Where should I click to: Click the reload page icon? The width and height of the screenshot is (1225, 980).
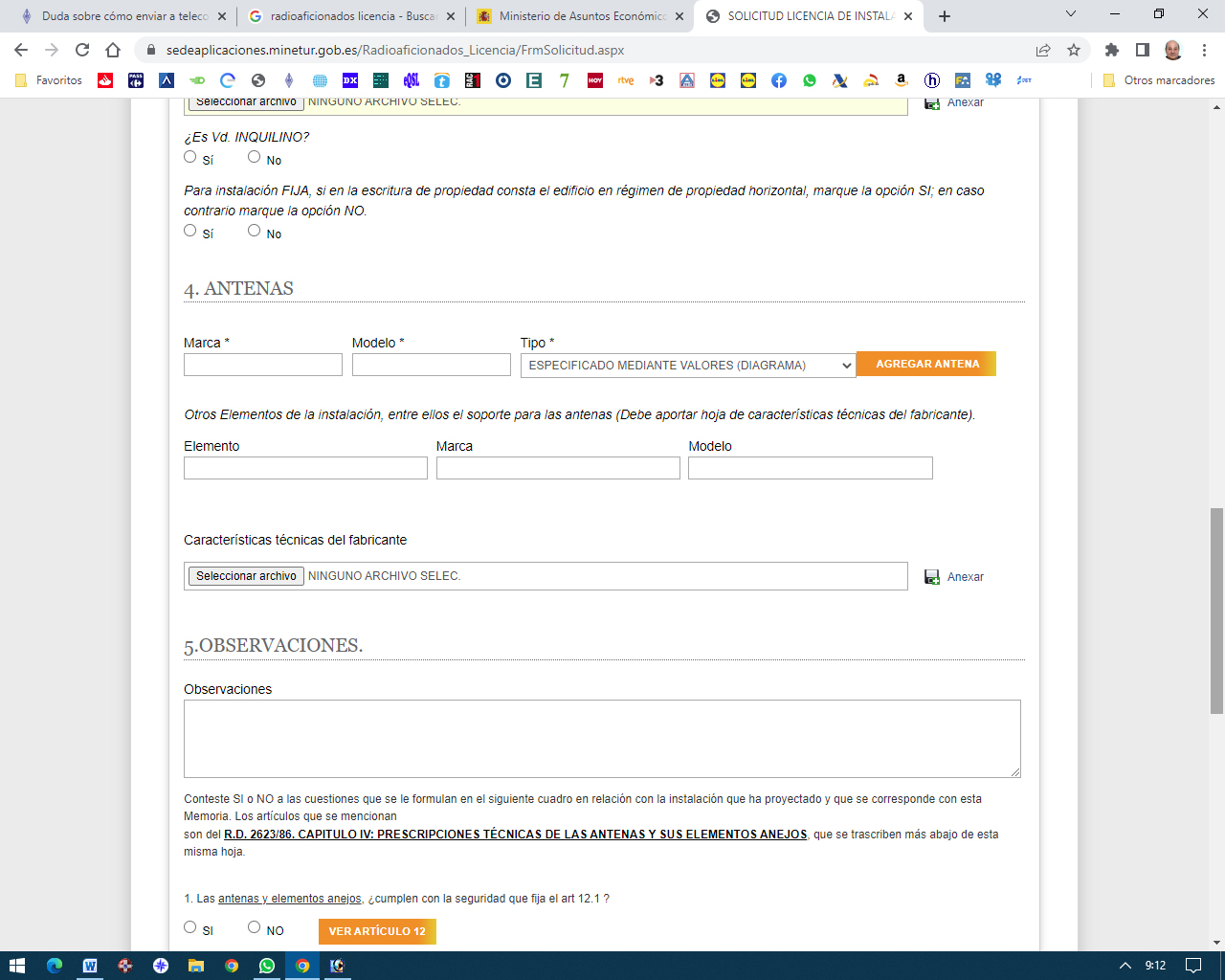click(x=82, y=50)
